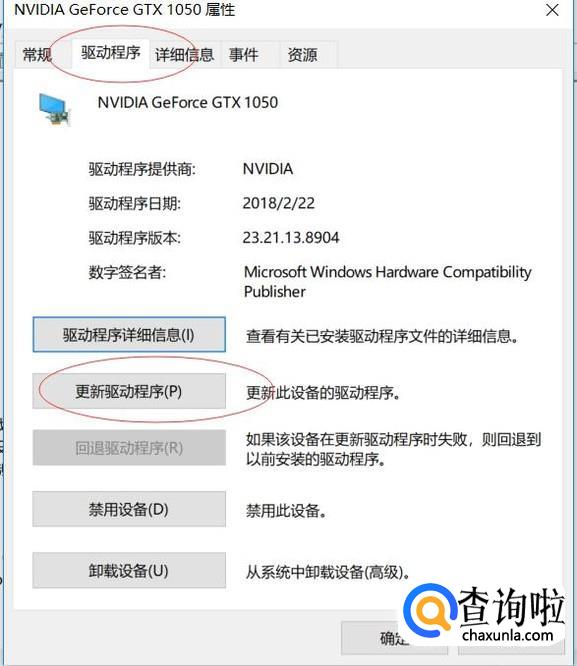
Task: Click the display adapter device icon
Action: coord(53,110)
